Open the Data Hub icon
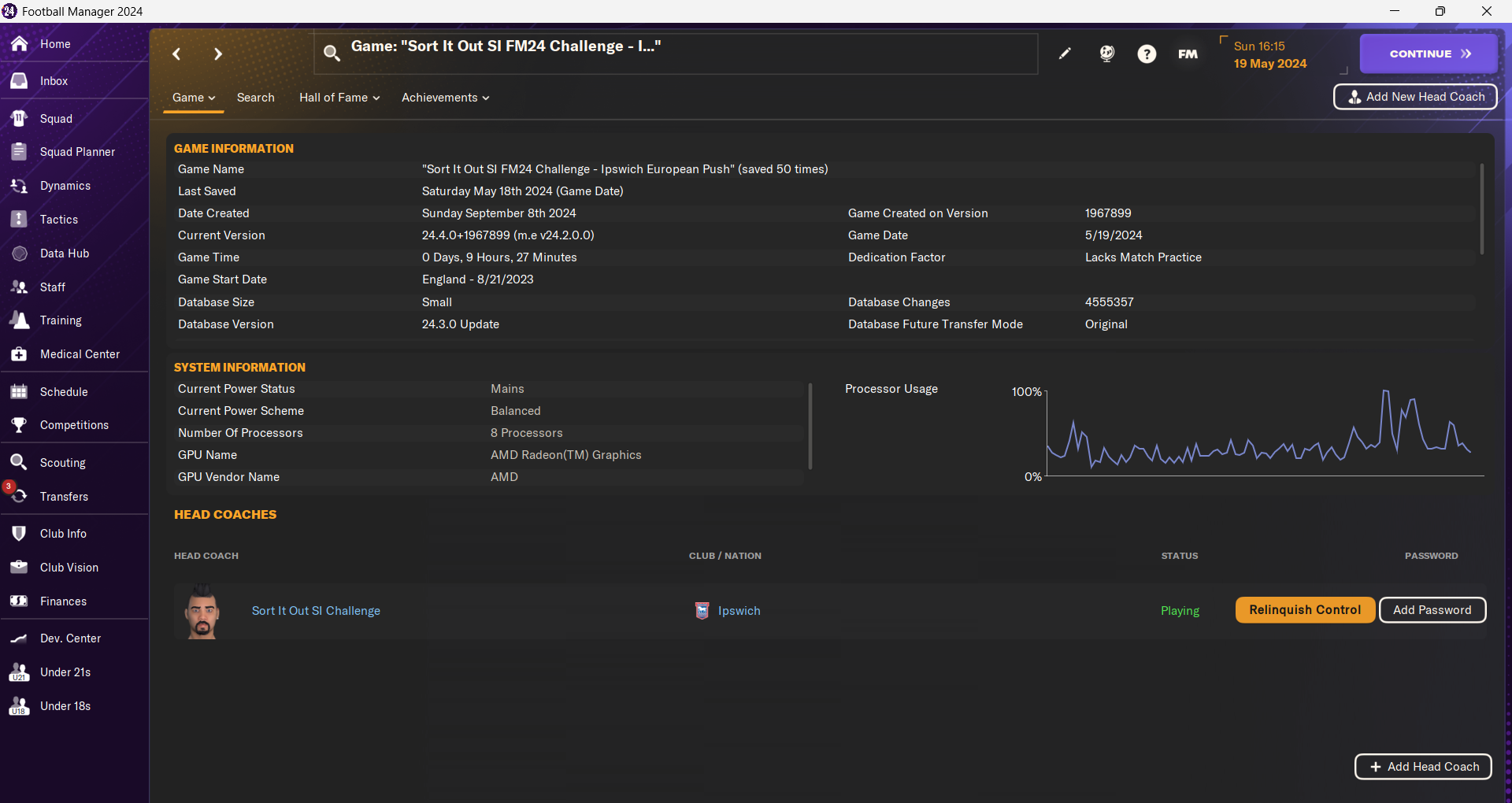1512x803 pixels. (x=19, y=253)
